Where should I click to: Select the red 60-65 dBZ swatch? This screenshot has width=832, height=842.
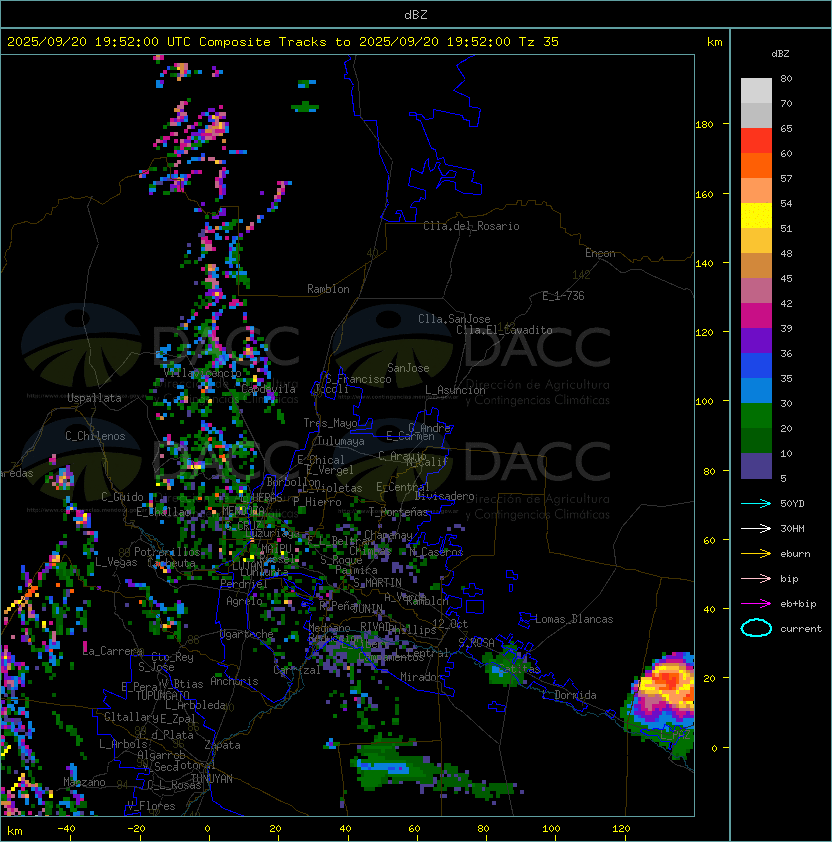pyautogui.click(x=756, y=141)
